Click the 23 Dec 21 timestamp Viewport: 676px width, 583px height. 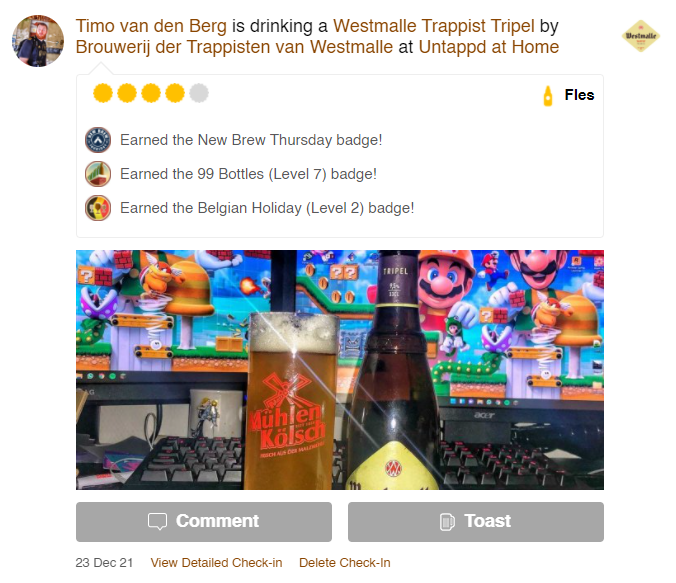(104, 563)
